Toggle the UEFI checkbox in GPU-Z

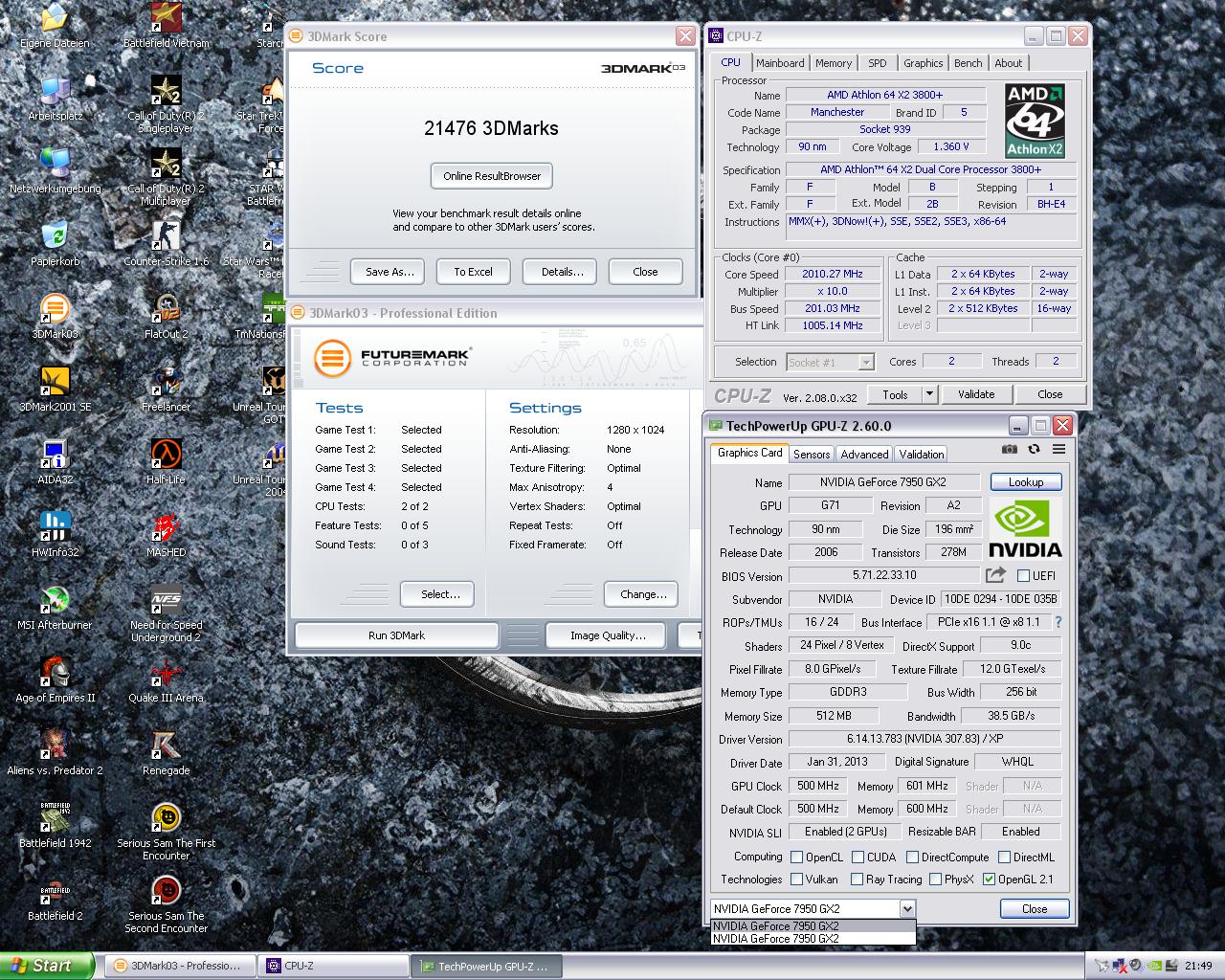coord(1023,575)
